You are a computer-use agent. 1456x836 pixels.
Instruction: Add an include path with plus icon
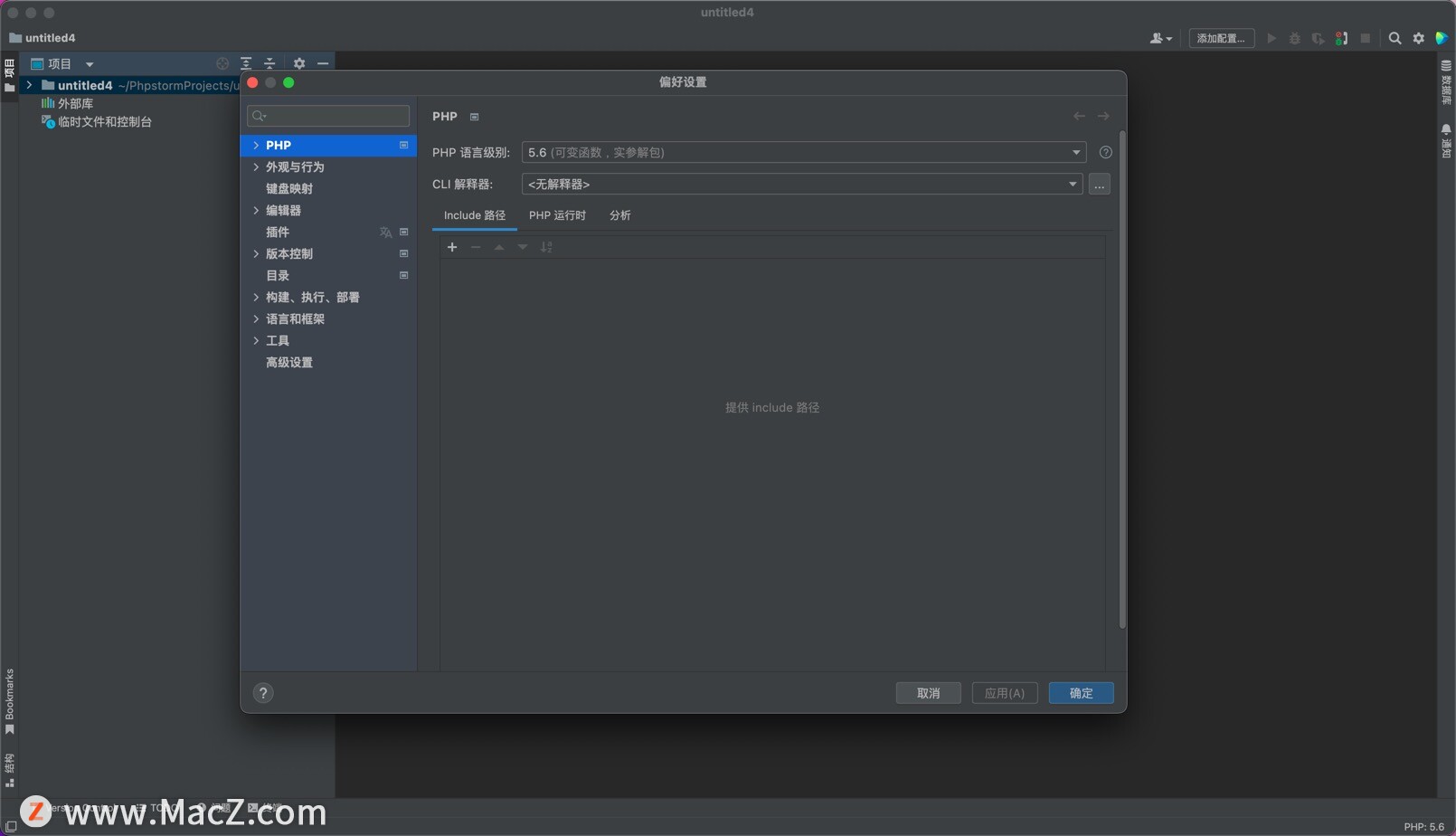pos(452,247)
